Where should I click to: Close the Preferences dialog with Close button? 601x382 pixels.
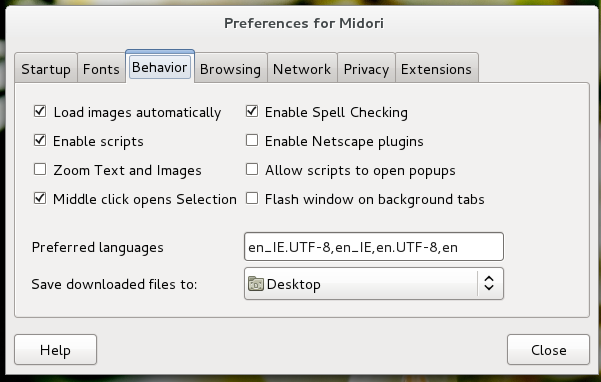click(x=548, y=350)
